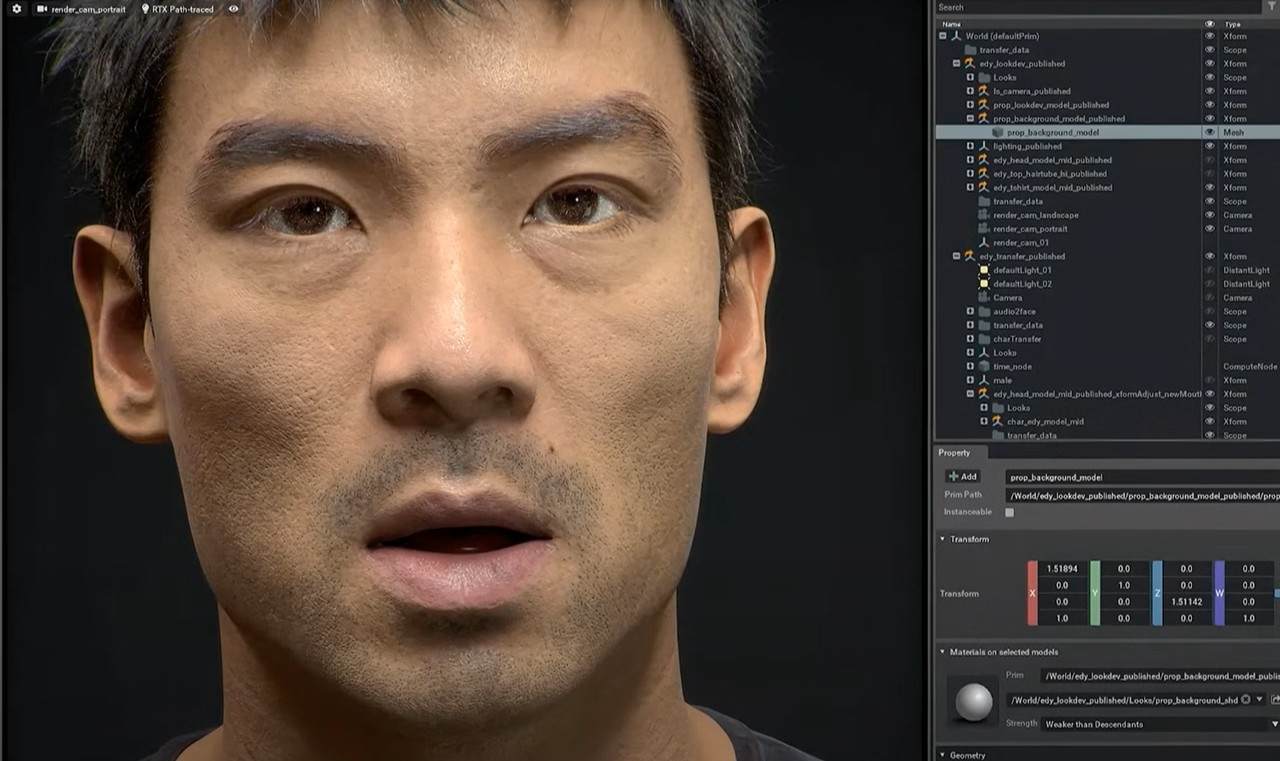Click the time_node compute node icon

click(x=984, y=367)
